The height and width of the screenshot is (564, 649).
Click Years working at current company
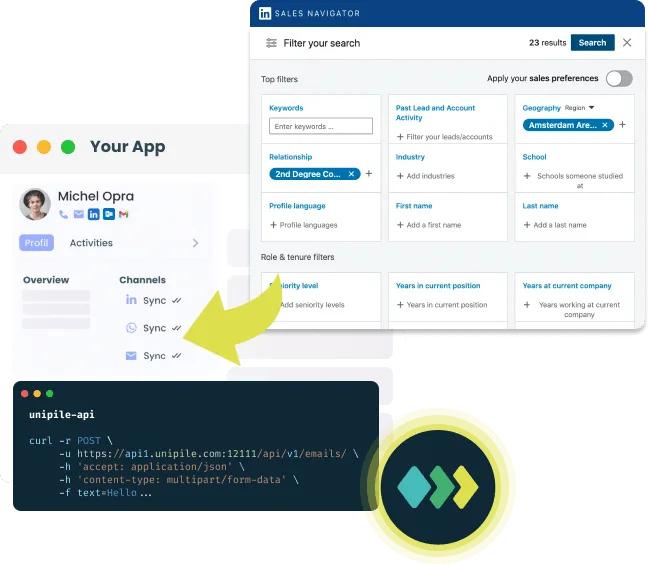click(572, 310)
